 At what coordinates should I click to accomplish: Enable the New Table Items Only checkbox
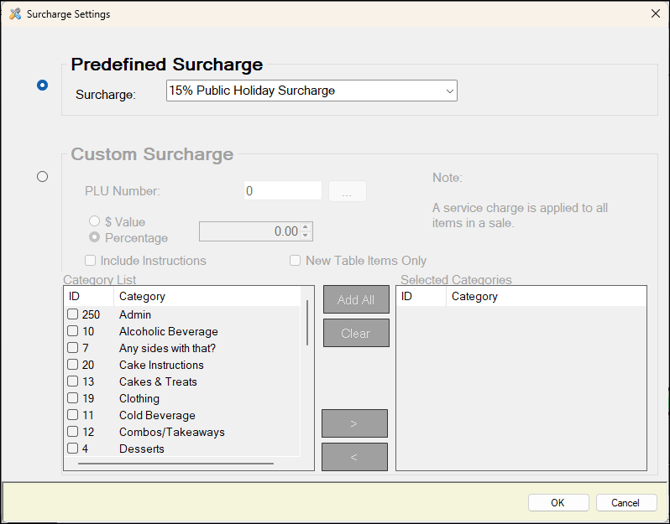[295, 260]
